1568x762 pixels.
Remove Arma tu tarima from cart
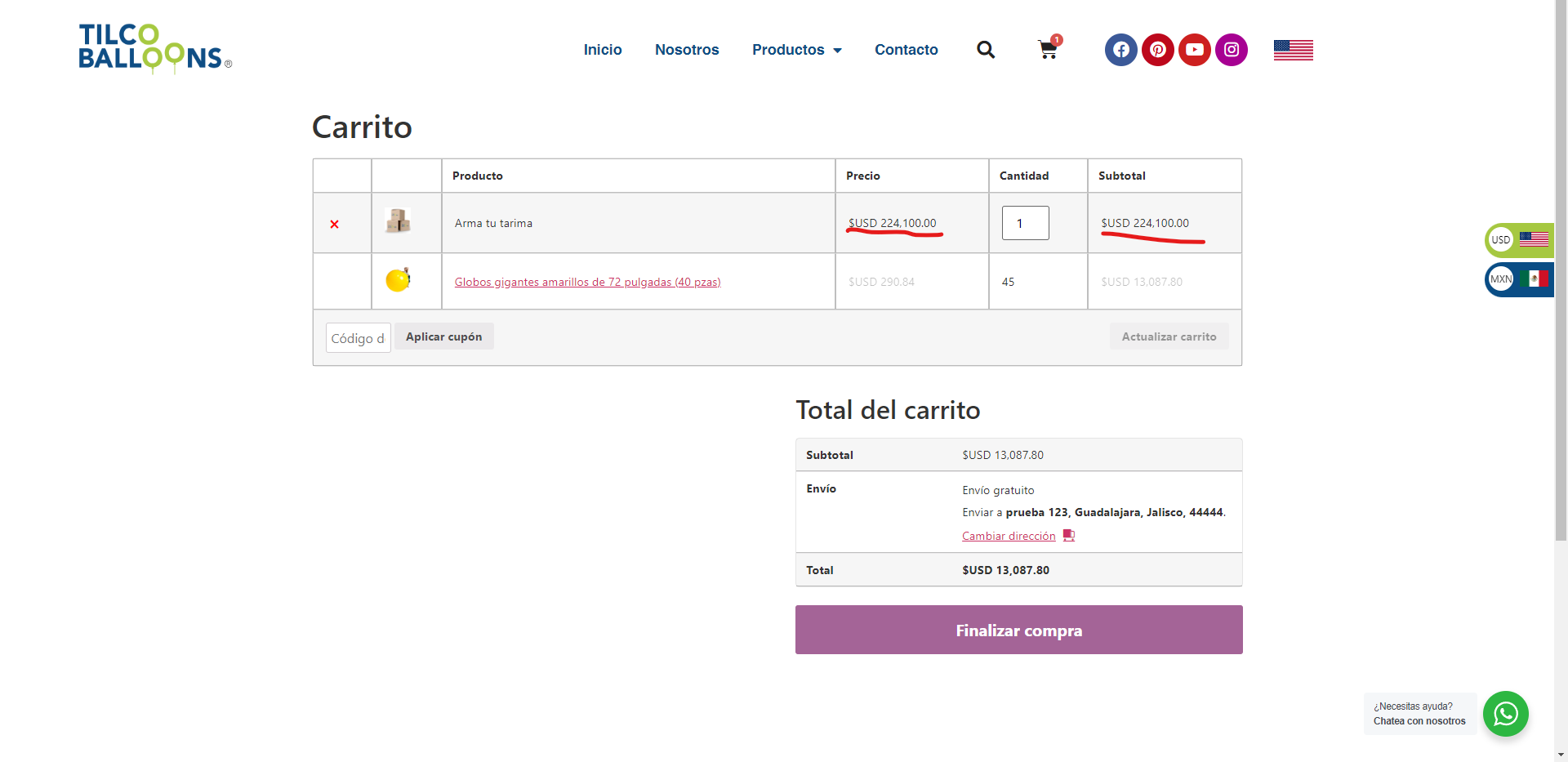[x=334, y=224]
